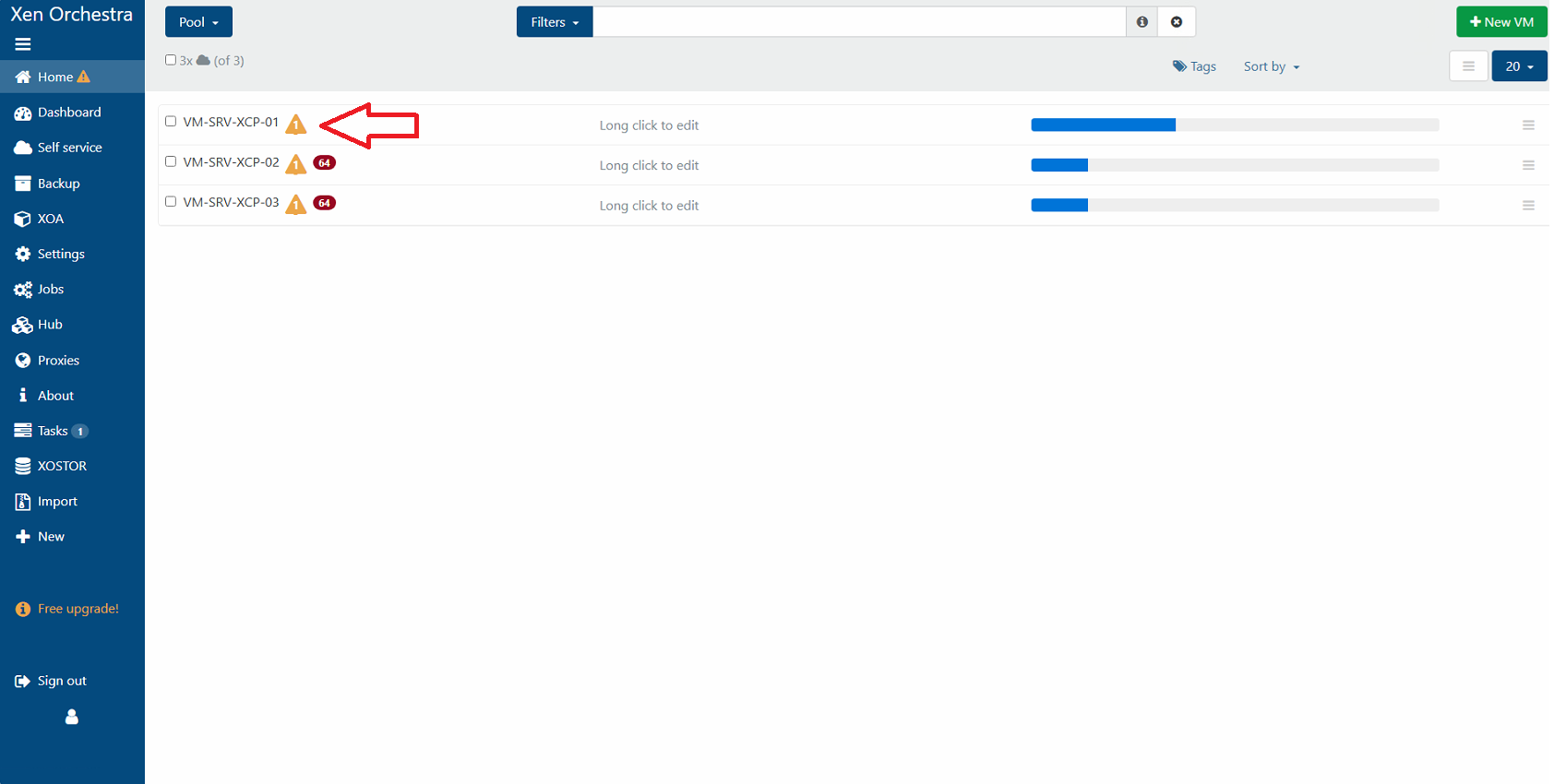Open pool VM-SRV-XCP-03
The image size is (1554, 784).
(x=231, y=202)
